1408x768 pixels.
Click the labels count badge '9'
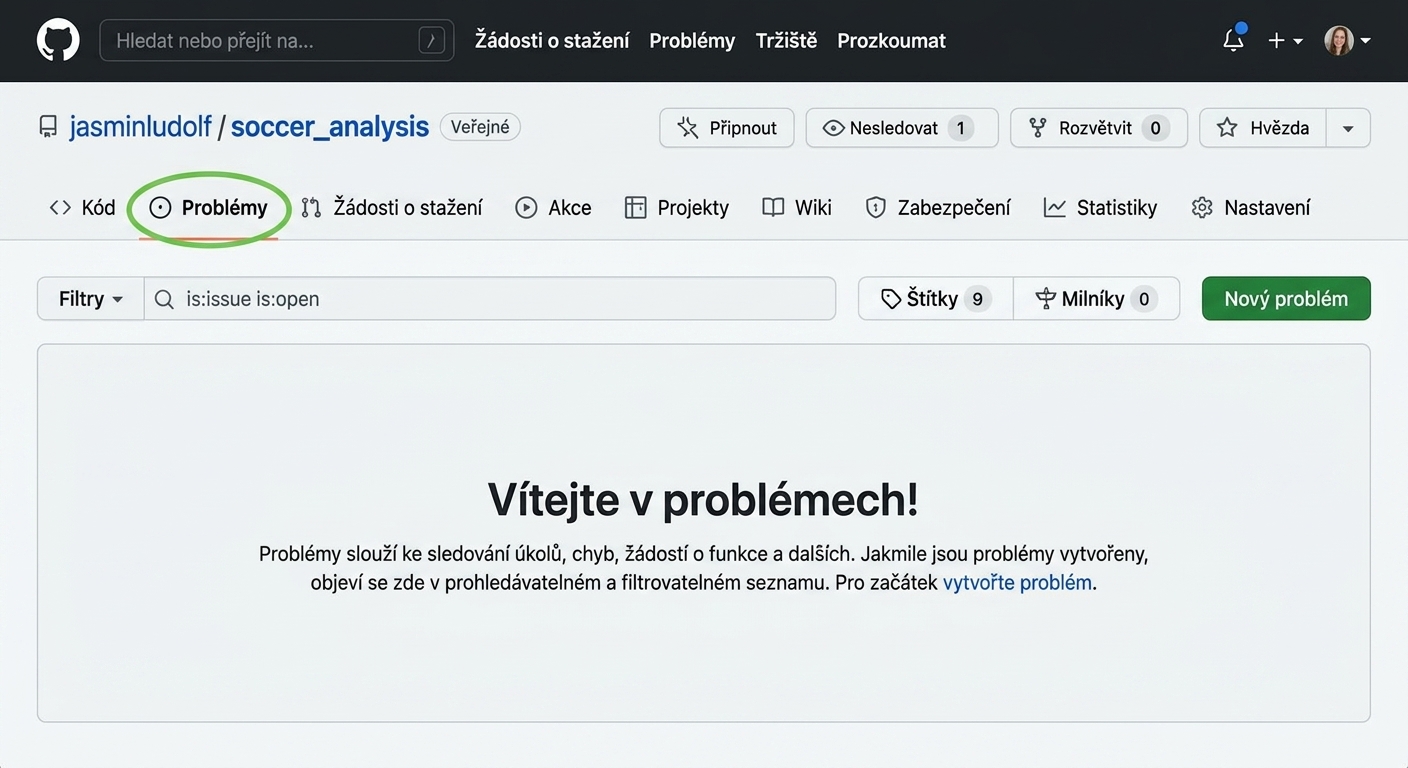[x=977, y=298]
